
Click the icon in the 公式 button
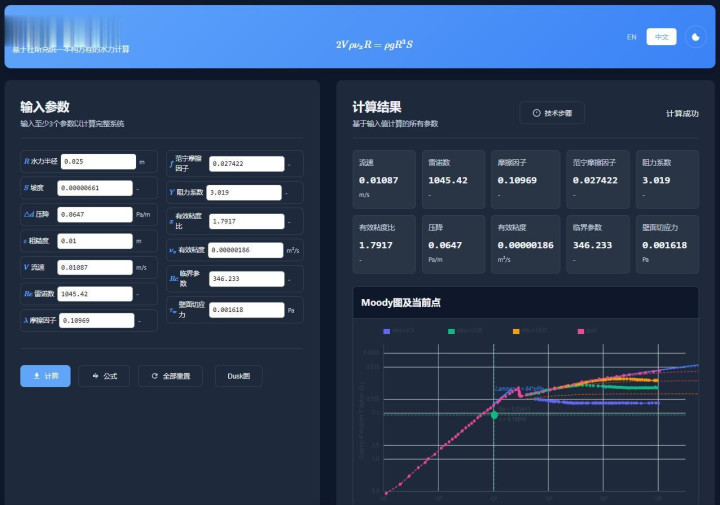point(96,376)
